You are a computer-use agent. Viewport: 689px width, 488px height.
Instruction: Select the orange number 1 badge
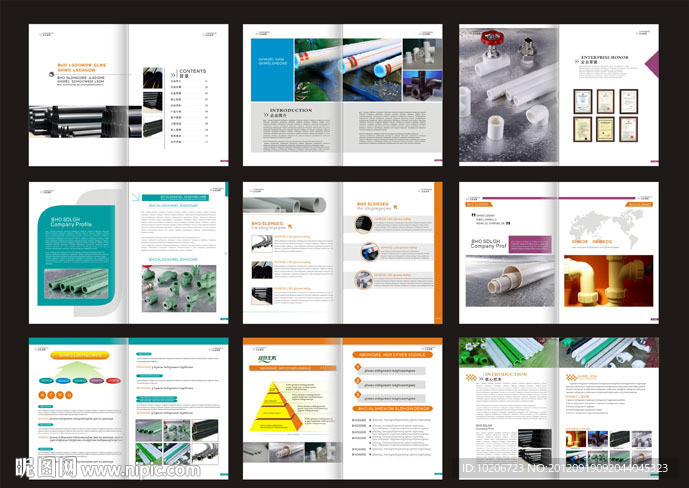click(x=358, y=367)
